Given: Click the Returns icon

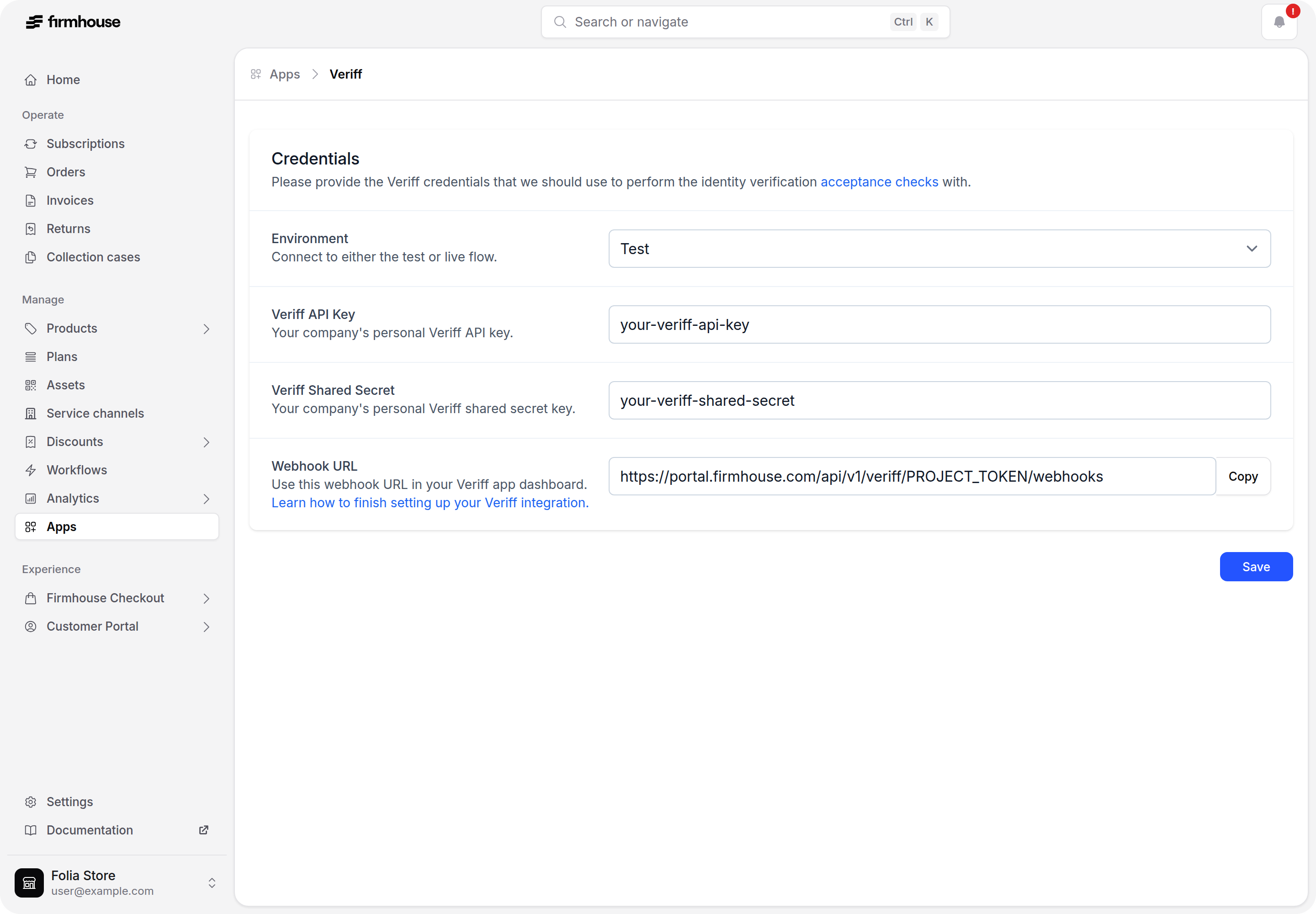Looking at the screenshot, I should click(31, 228).
